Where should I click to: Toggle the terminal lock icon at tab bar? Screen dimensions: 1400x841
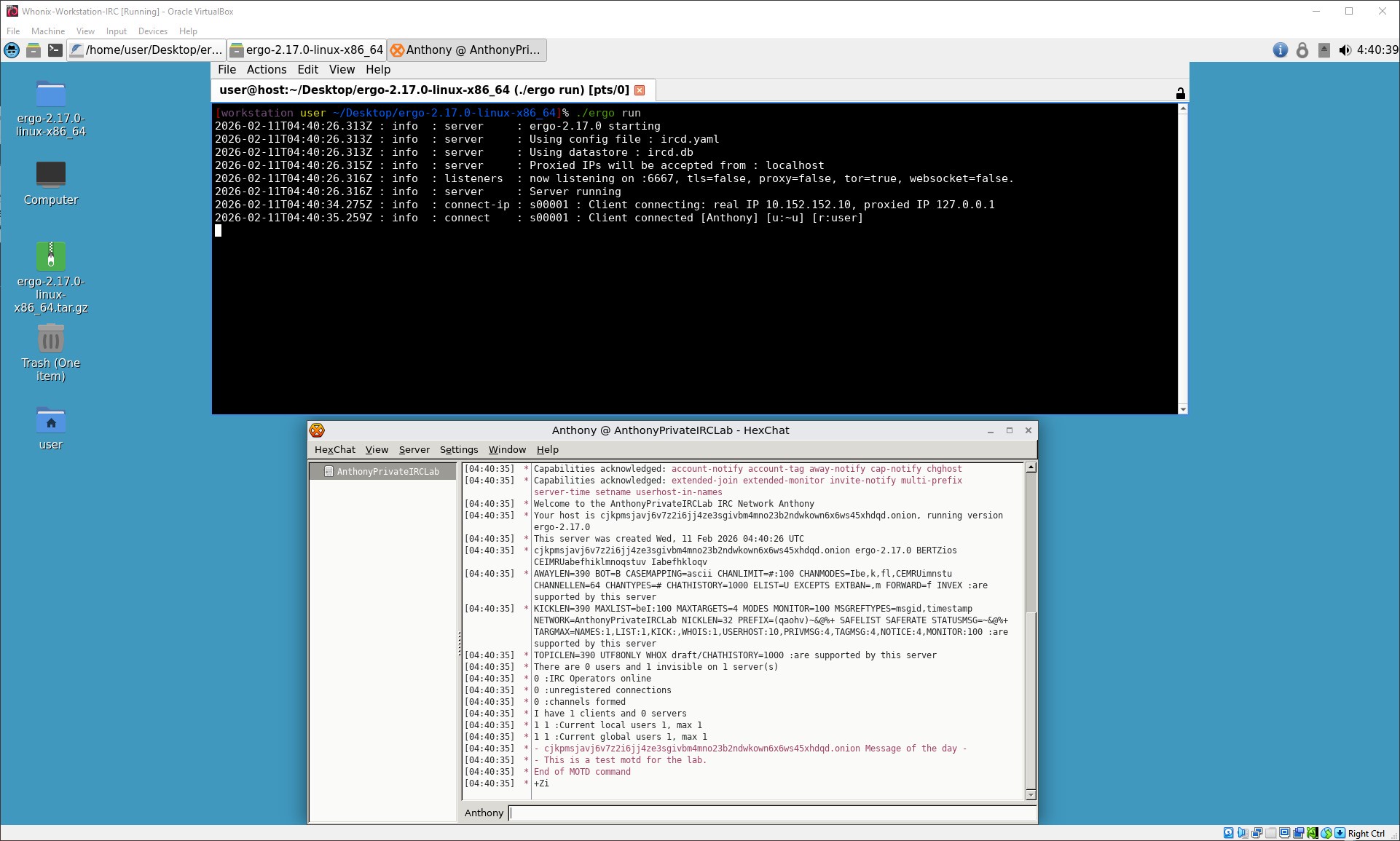(1180, 93)
